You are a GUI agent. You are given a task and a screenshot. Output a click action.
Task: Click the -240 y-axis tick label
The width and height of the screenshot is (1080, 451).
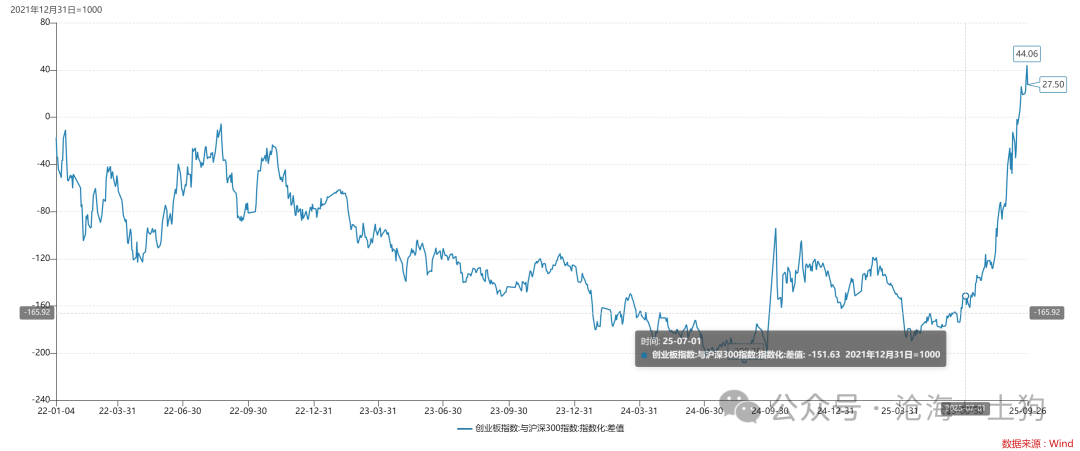pyautogui.click(x=40, y=400)
